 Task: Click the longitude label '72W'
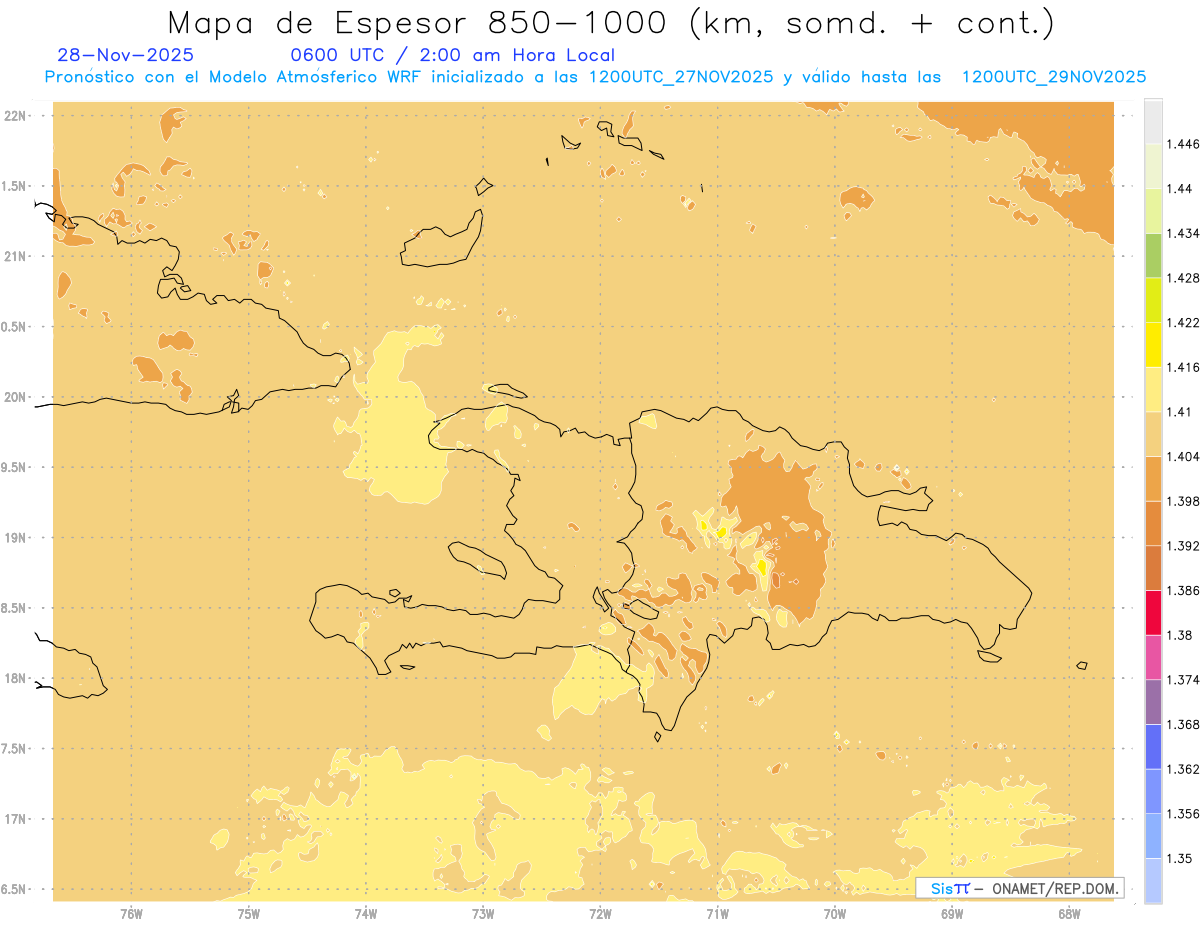tap(600, 912)
